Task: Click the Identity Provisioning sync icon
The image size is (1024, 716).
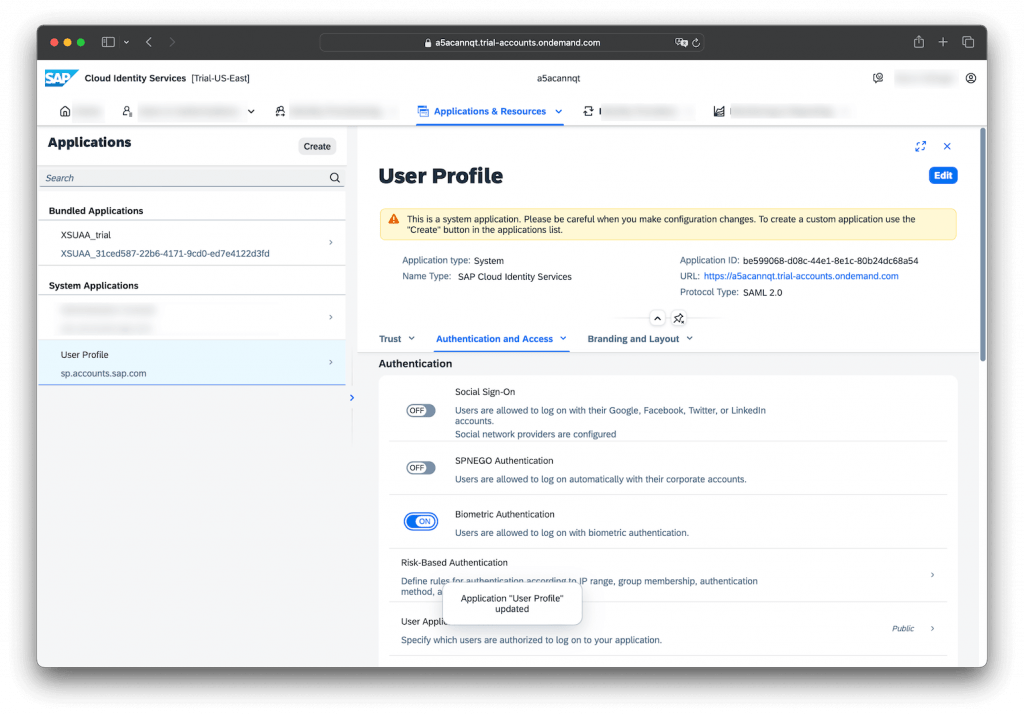Action: coord(588,111)
